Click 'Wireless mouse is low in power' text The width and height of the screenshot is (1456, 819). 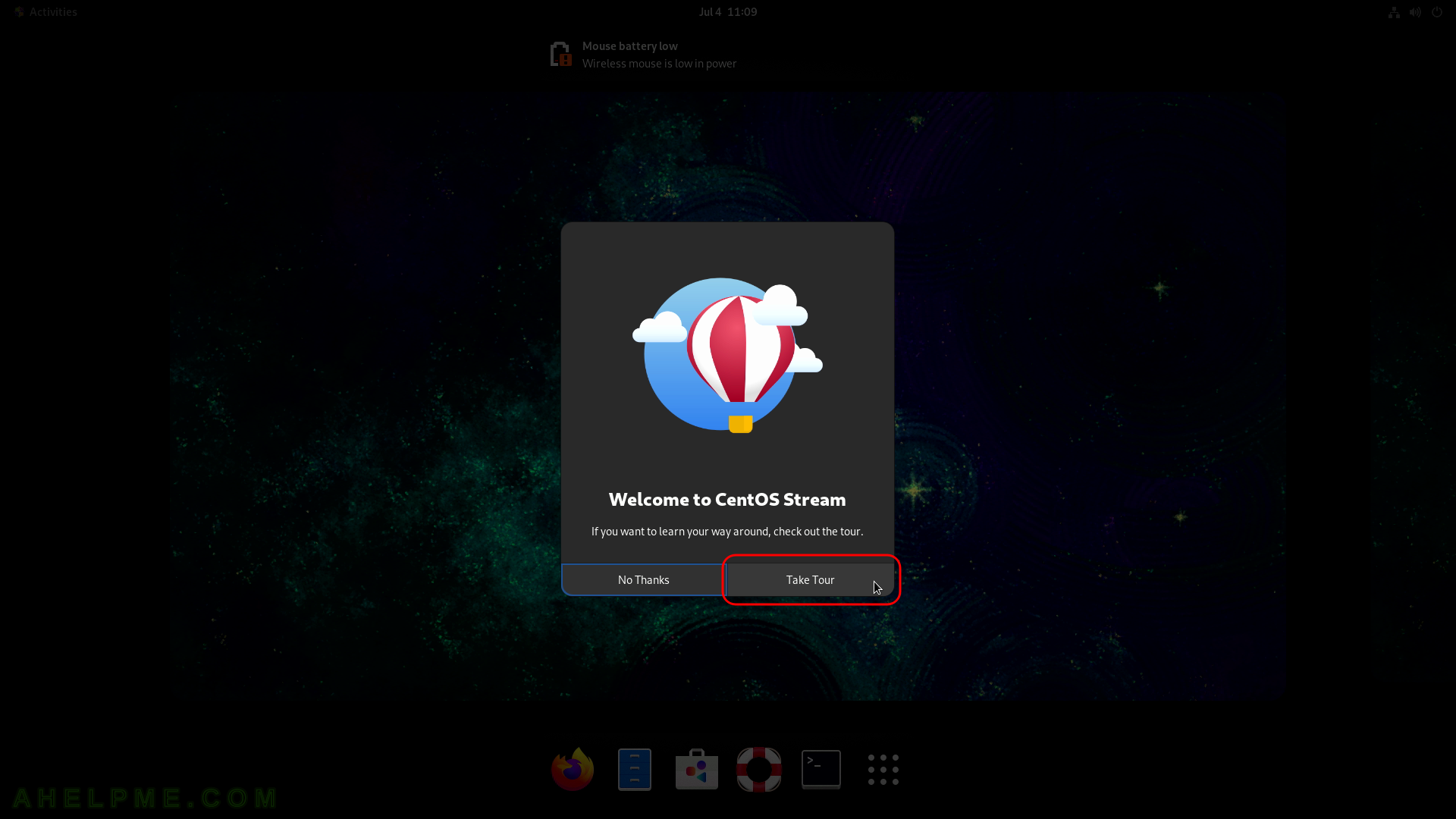(659, 64)
